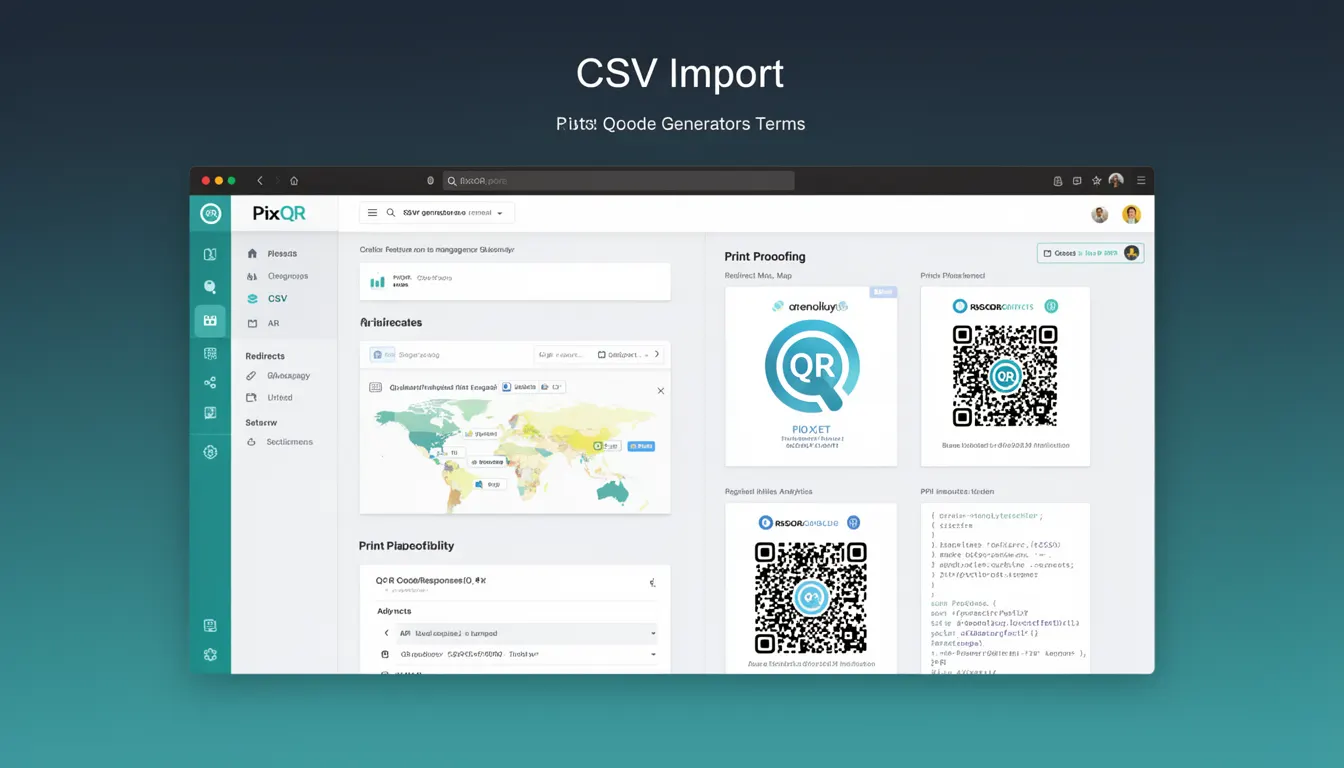Click the yellow-background user avatar in the header

point(1132,214)
